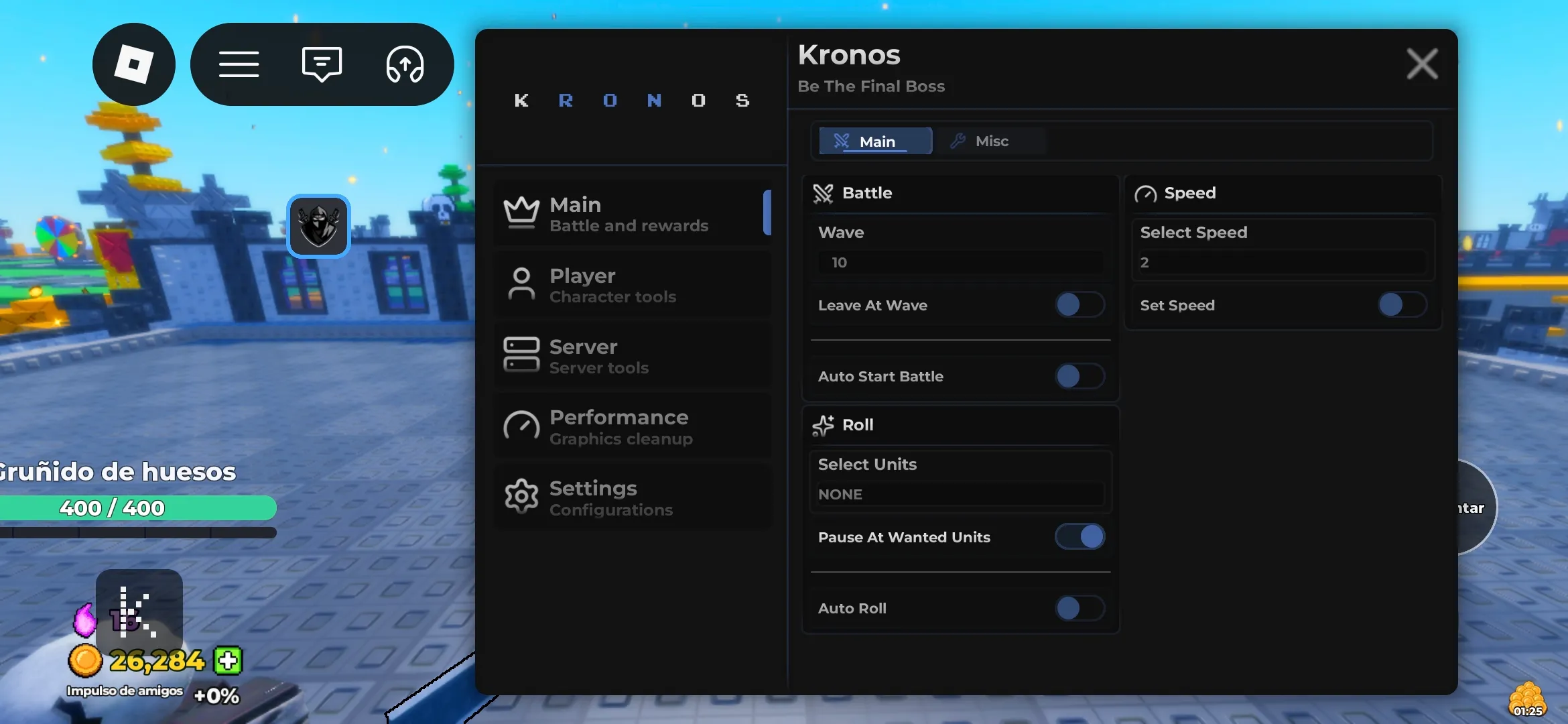Switch to the Misc tab

click(990, 141)
